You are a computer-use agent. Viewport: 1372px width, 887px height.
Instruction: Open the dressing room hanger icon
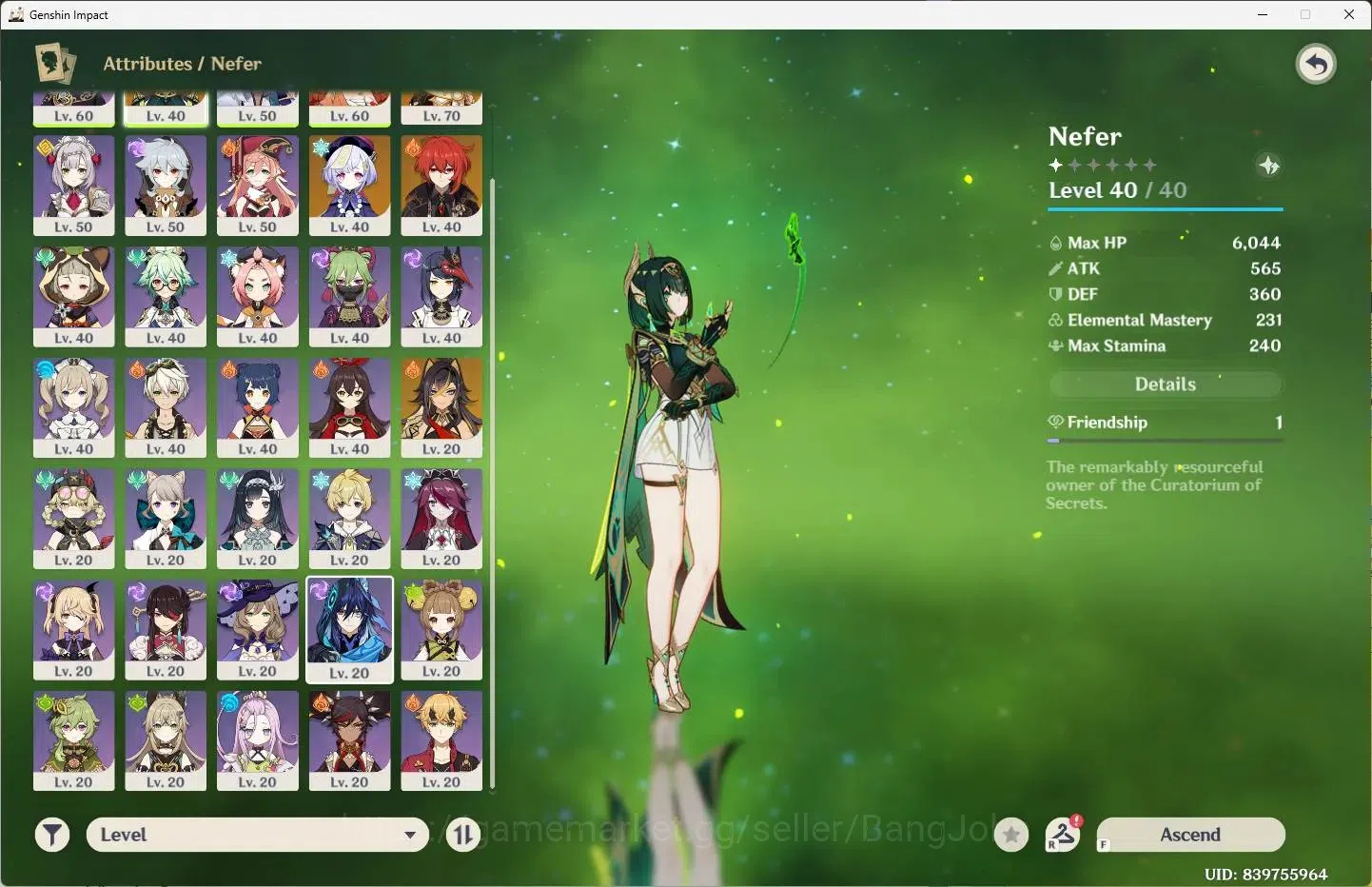(1063, 835)
